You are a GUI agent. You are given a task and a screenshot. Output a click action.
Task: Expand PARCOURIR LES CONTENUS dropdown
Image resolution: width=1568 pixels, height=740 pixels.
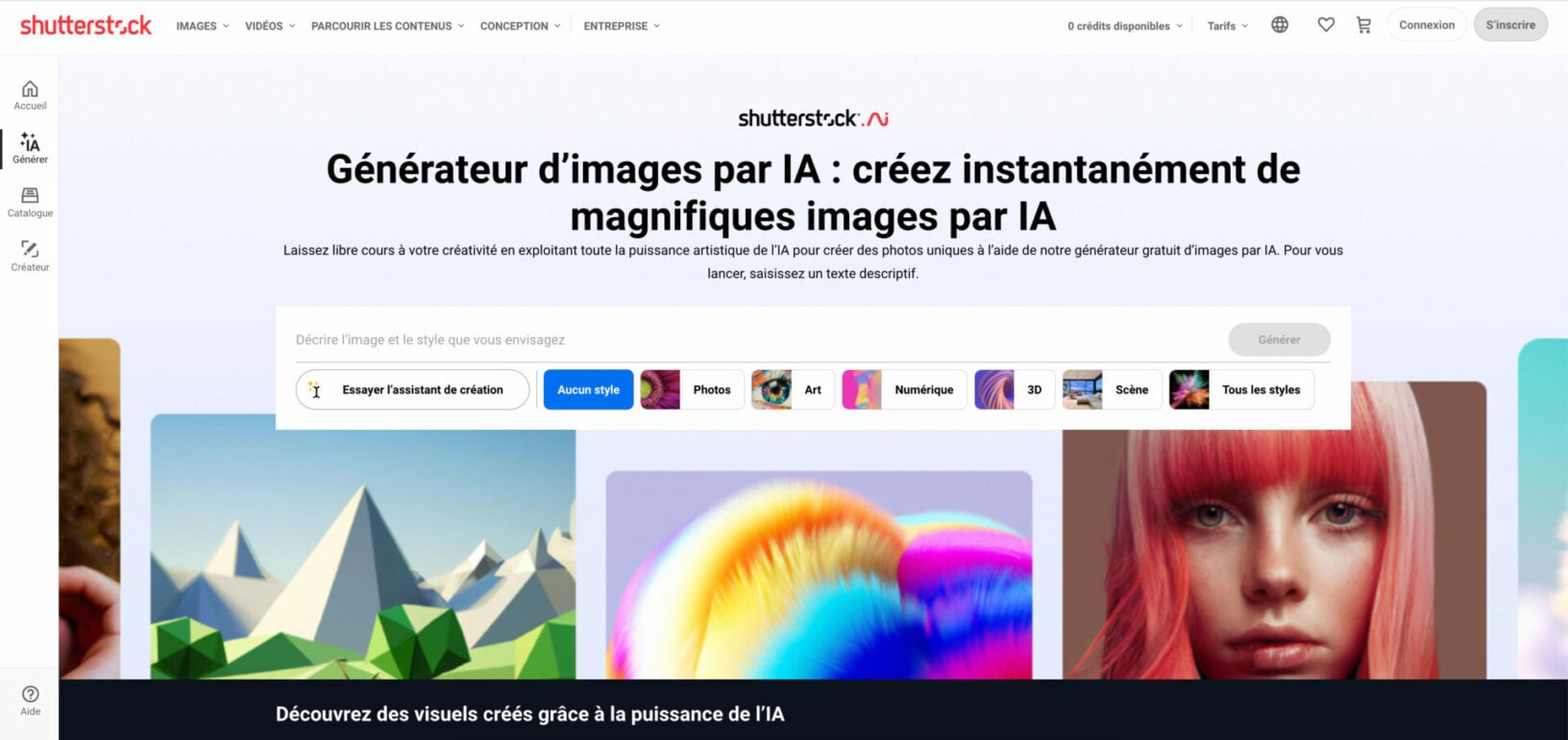coord(387,26)
